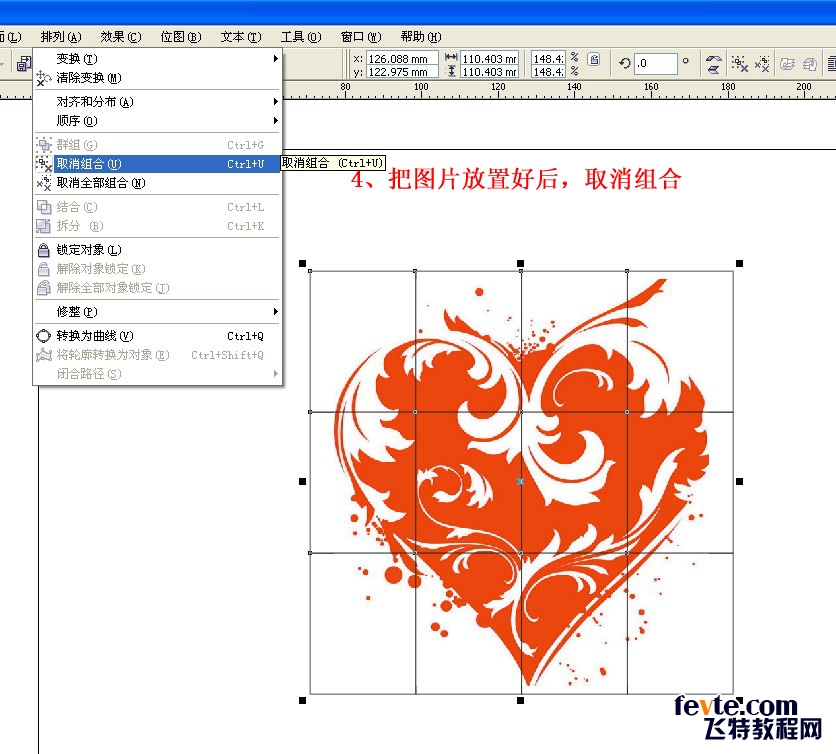Click the object width field
836x754 pixels.
(489, 59)
